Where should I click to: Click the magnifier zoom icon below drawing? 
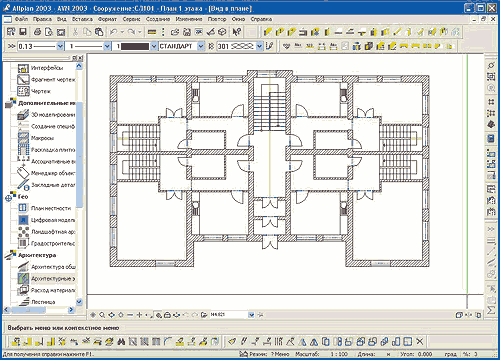point(102,314)
